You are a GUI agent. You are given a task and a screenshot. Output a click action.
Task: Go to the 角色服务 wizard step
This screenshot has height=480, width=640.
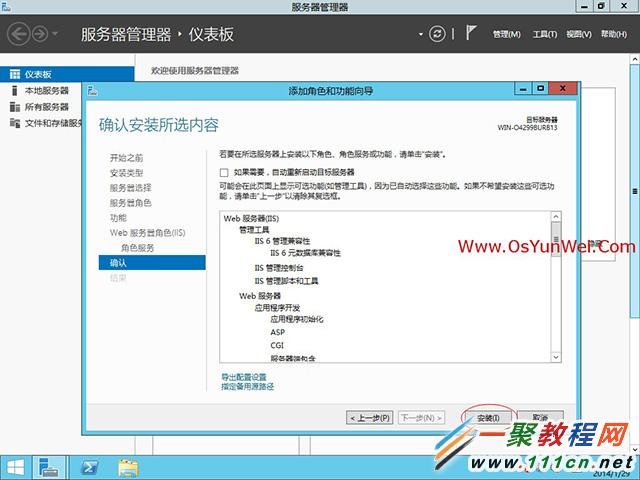tap(138, 248)
